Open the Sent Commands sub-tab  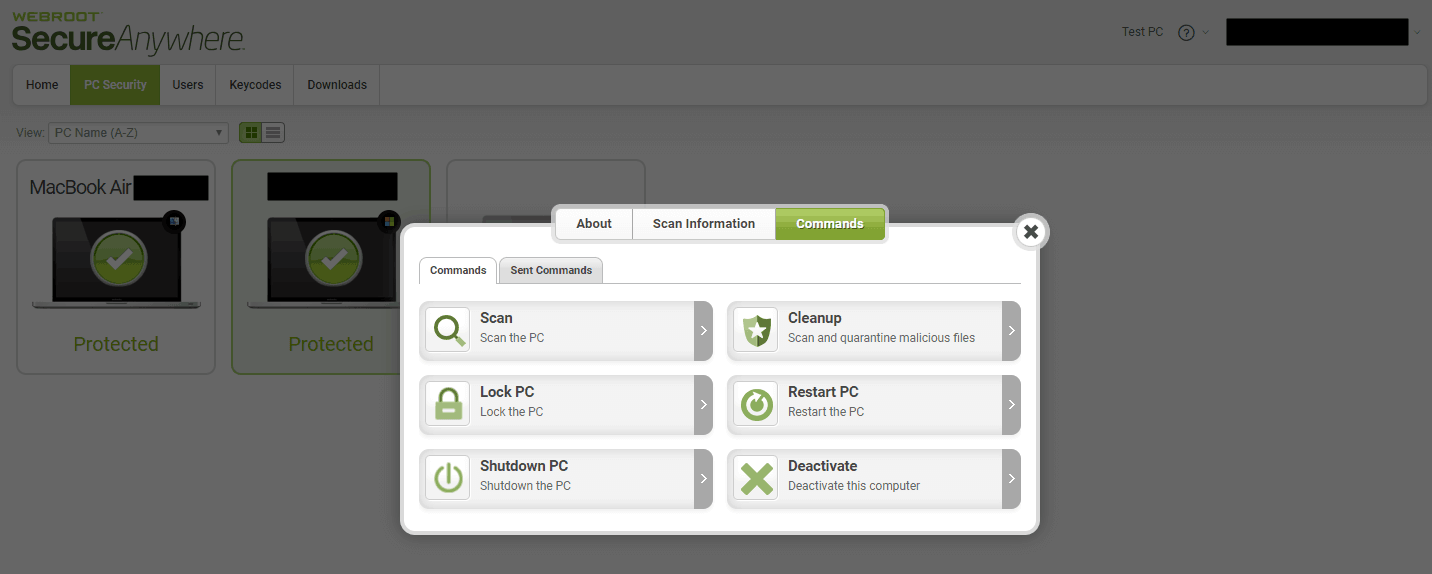coord(551,270)
